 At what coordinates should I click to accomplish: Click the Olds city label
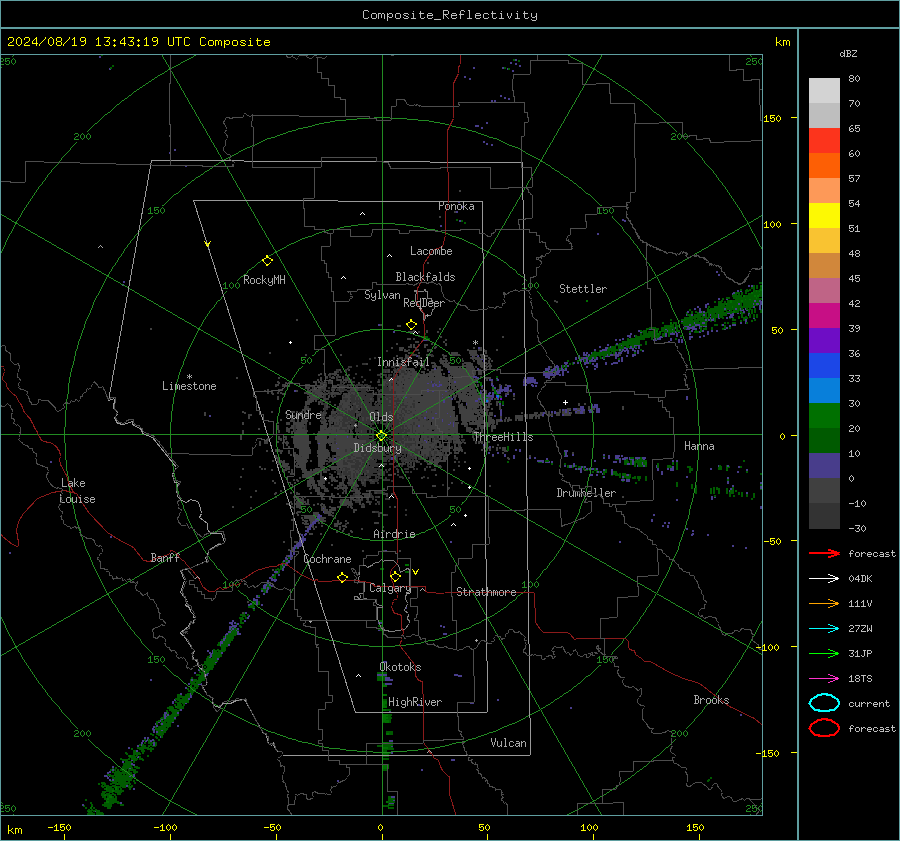[x=381, y=417]
